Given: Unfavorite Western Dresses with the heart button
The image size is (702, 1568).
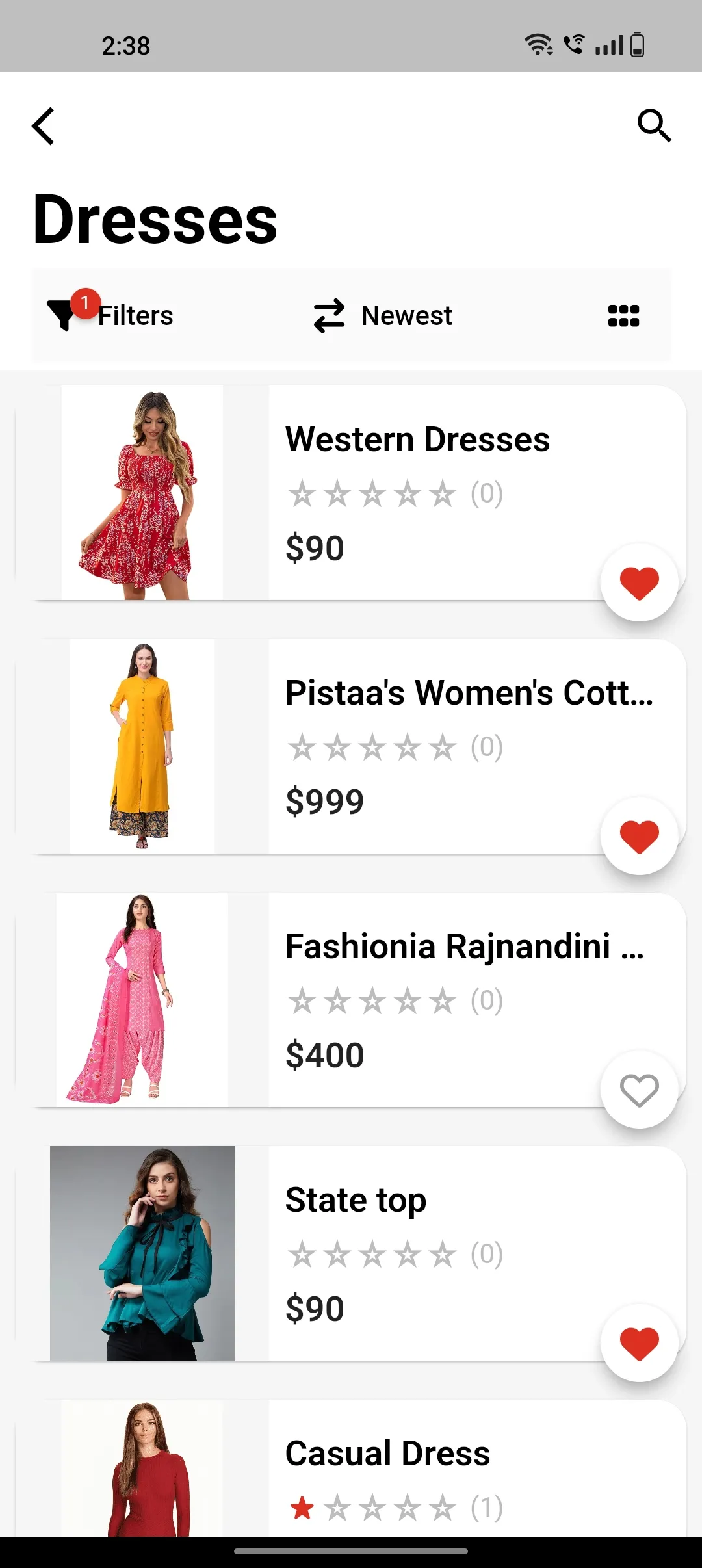Looking at the screenshot, I should point(640,582).
